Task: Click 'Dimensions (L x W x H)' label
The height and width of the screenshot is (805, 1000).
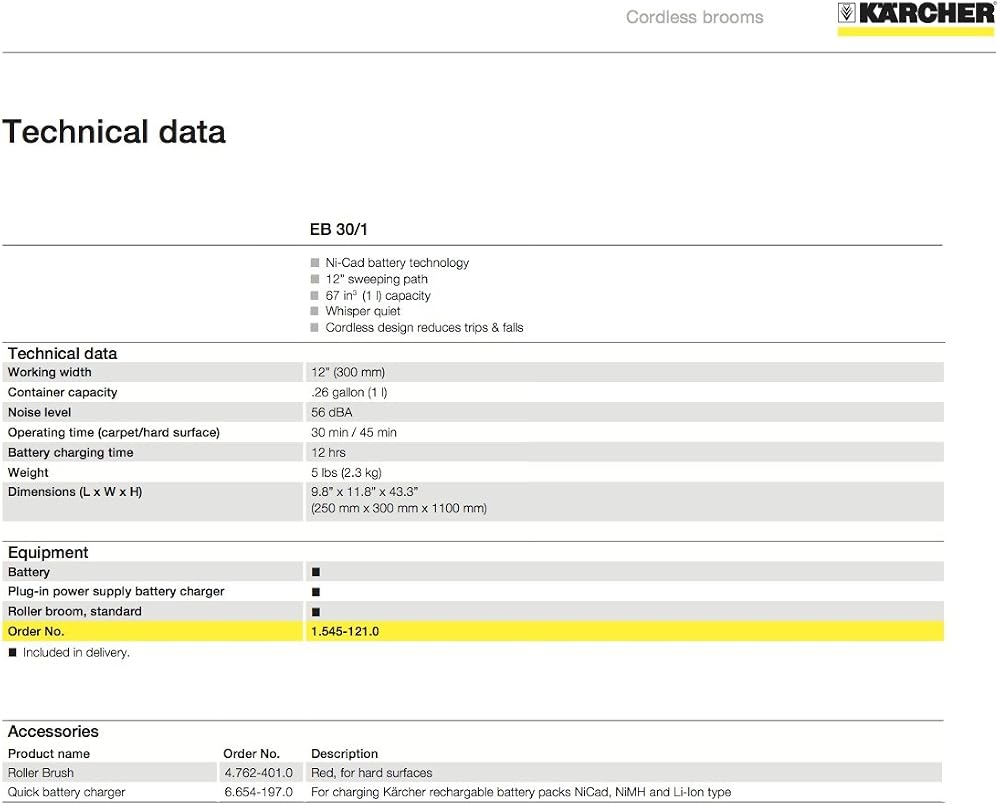Action: tap(75, 492)
